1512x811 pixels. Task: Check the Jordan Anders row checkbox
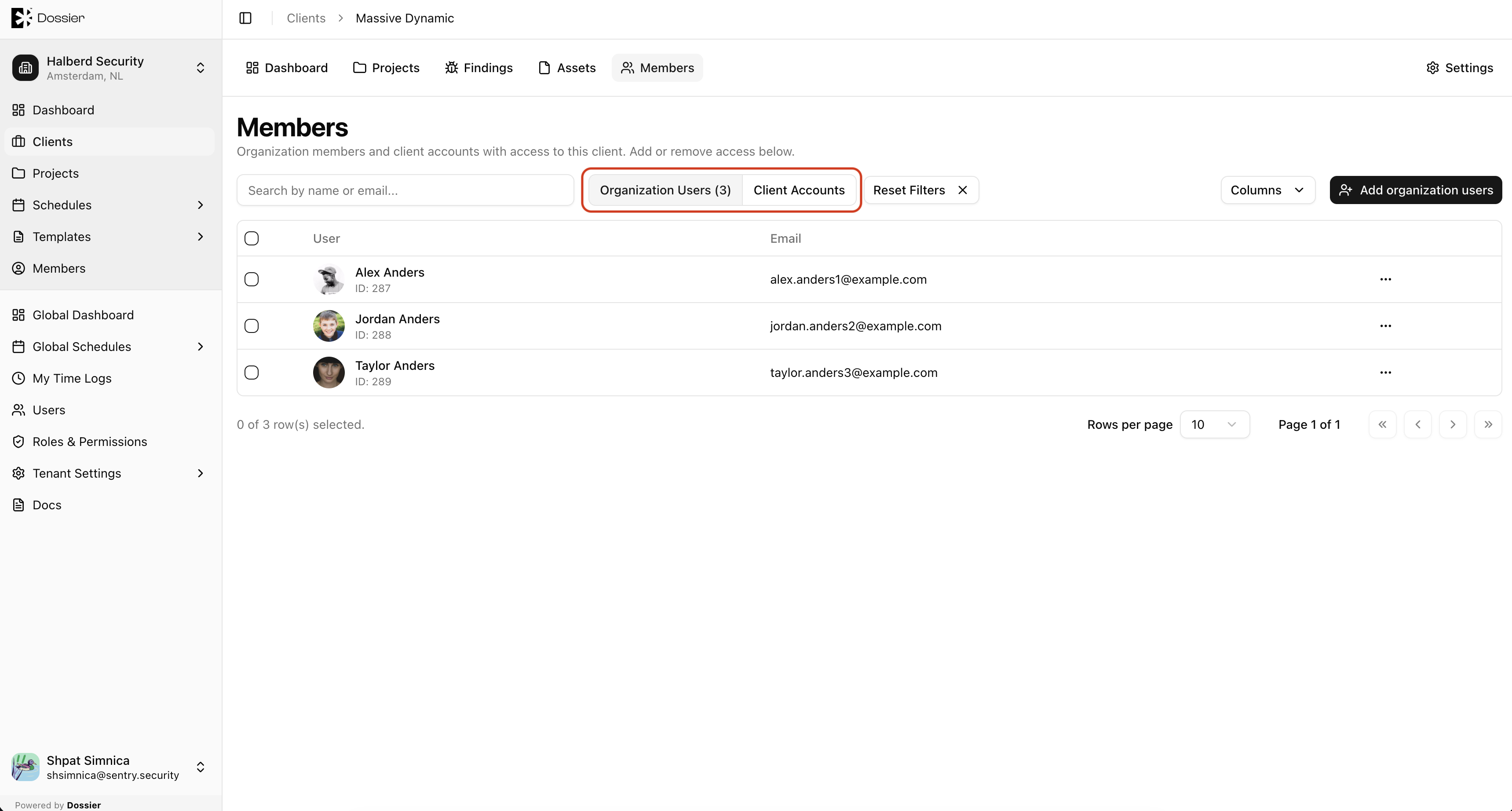click(251, 326)
